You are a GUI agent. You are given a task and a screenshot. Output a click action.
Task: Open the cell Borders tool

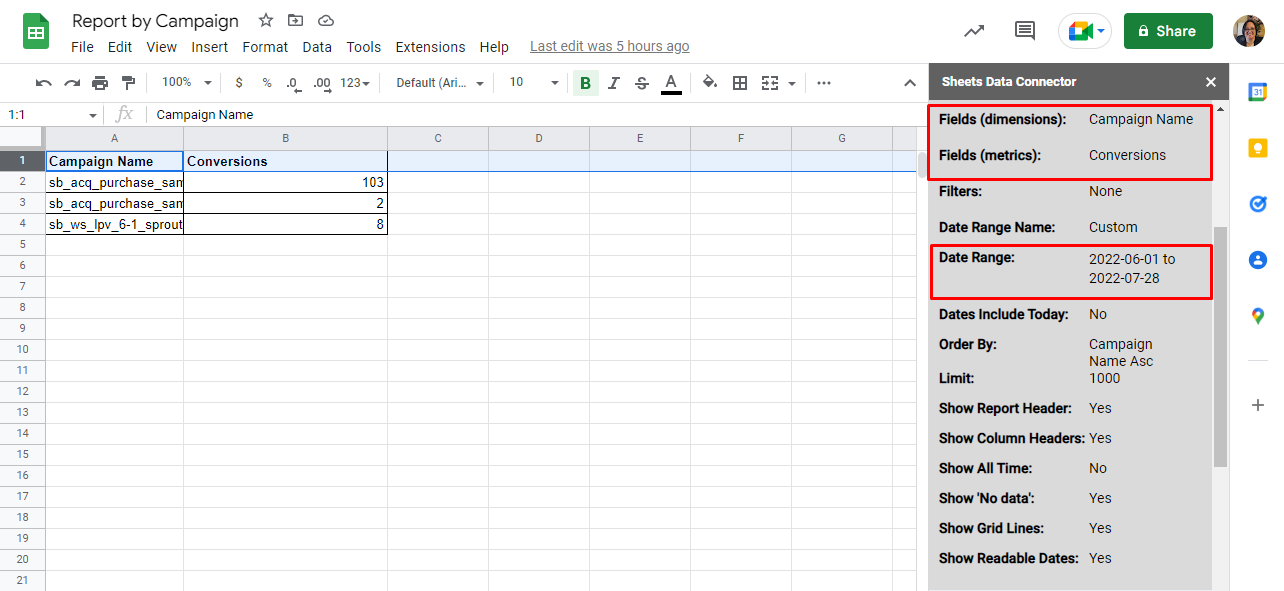click(x=740, y=83)
